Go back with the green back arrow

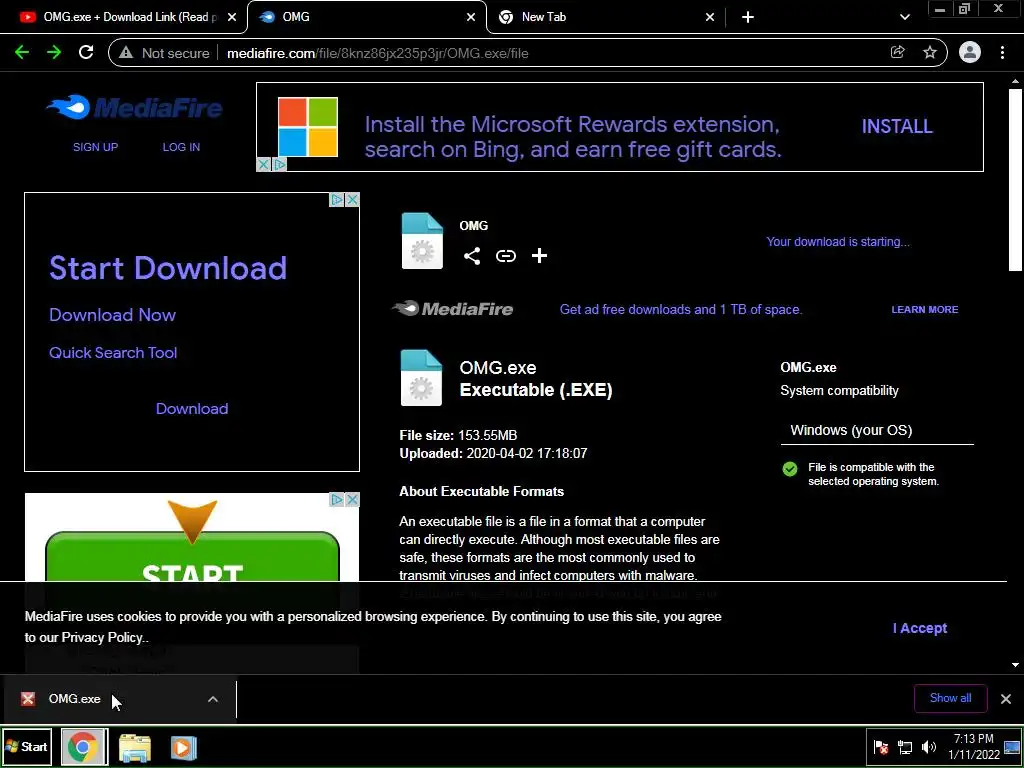pyautogui.click(x=22, y=53)
